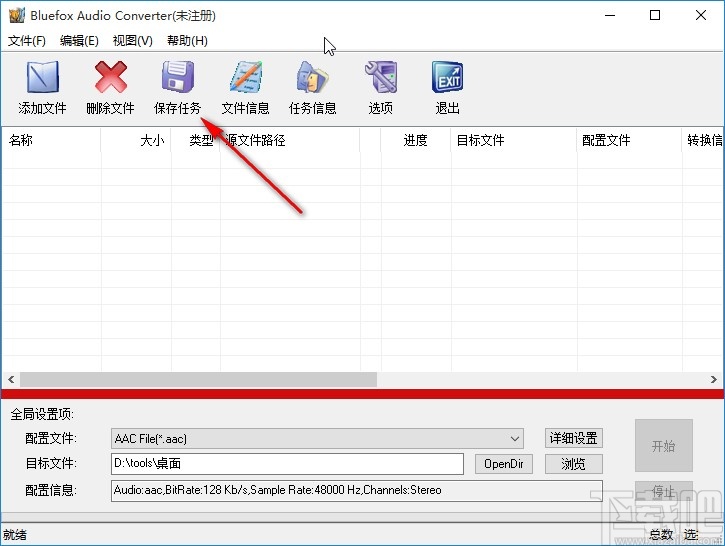This screenshot has width=725, height=546.
Task: Sort by the 类型 column header
Action: 196,140
